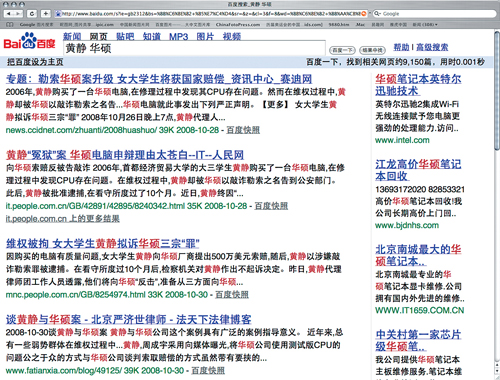Open the 百度快照 for news.ccidnet.com result
The height and width of the screenshot is (380, 500).
point(243,130)
